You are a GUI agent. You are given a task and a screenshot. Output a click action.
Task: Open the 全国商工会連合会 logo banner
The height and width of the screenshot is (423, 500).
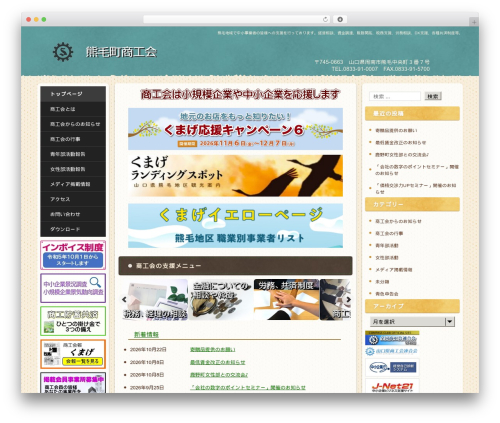pos(392,338)
